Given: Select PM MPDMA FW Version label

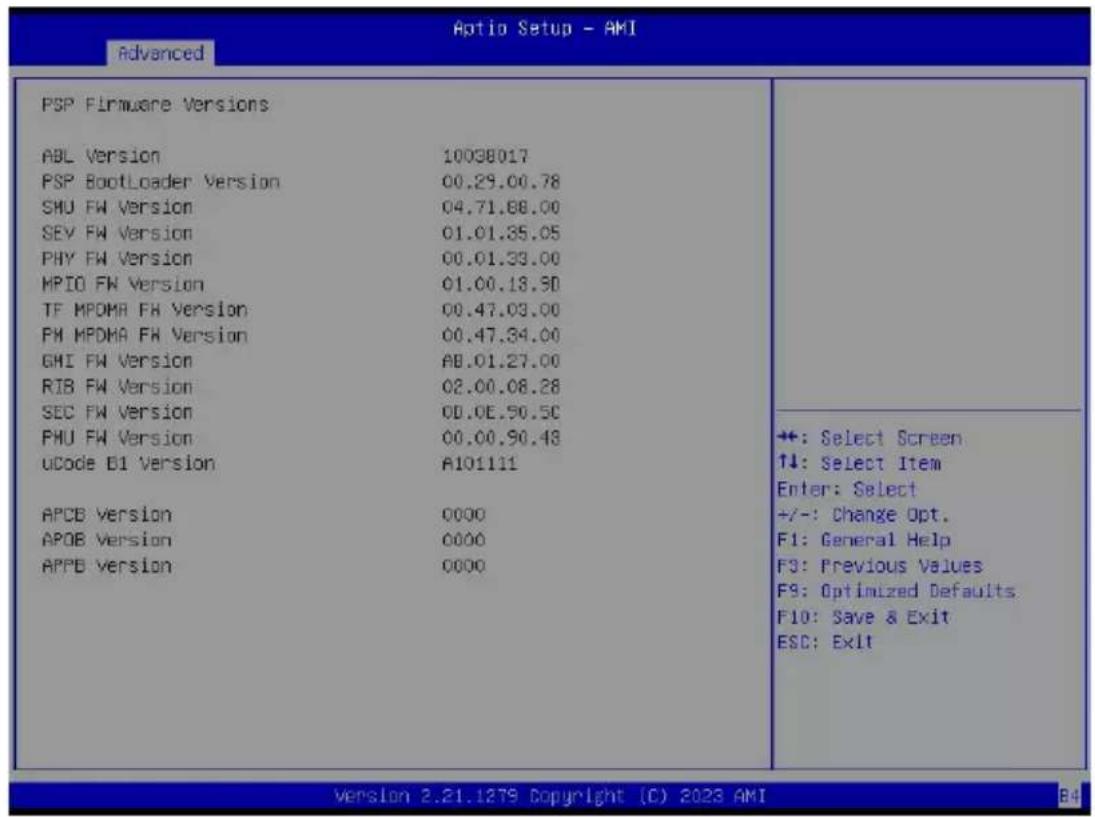Looking at the screenshot, I should tap(145, 335).
